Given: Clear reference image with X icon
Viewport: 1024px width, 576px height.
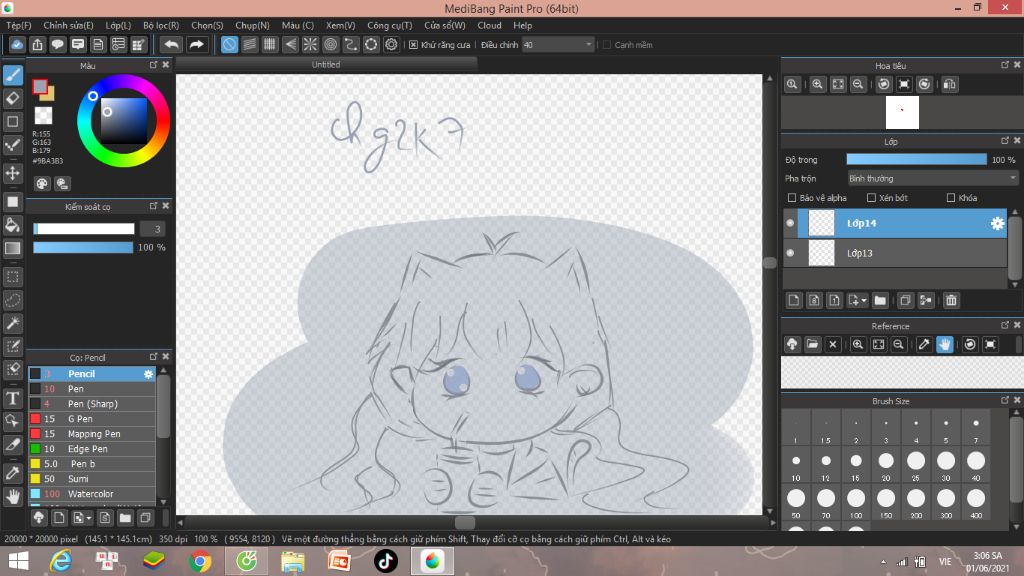Looking at the screenshot, I should (x=833, y=344).
